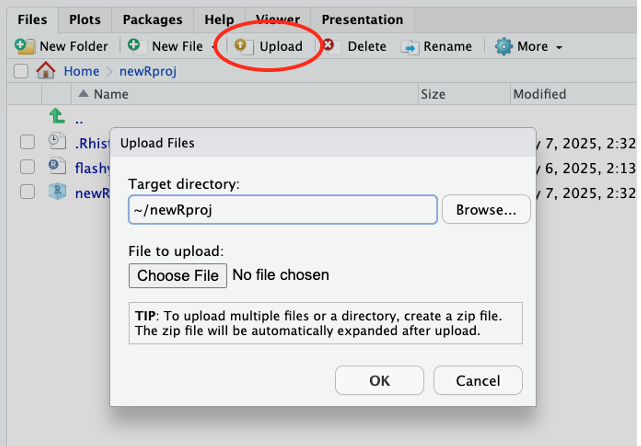Click the New Folder icon
This screenshot has width=641, height=446.
click(25, 46)
